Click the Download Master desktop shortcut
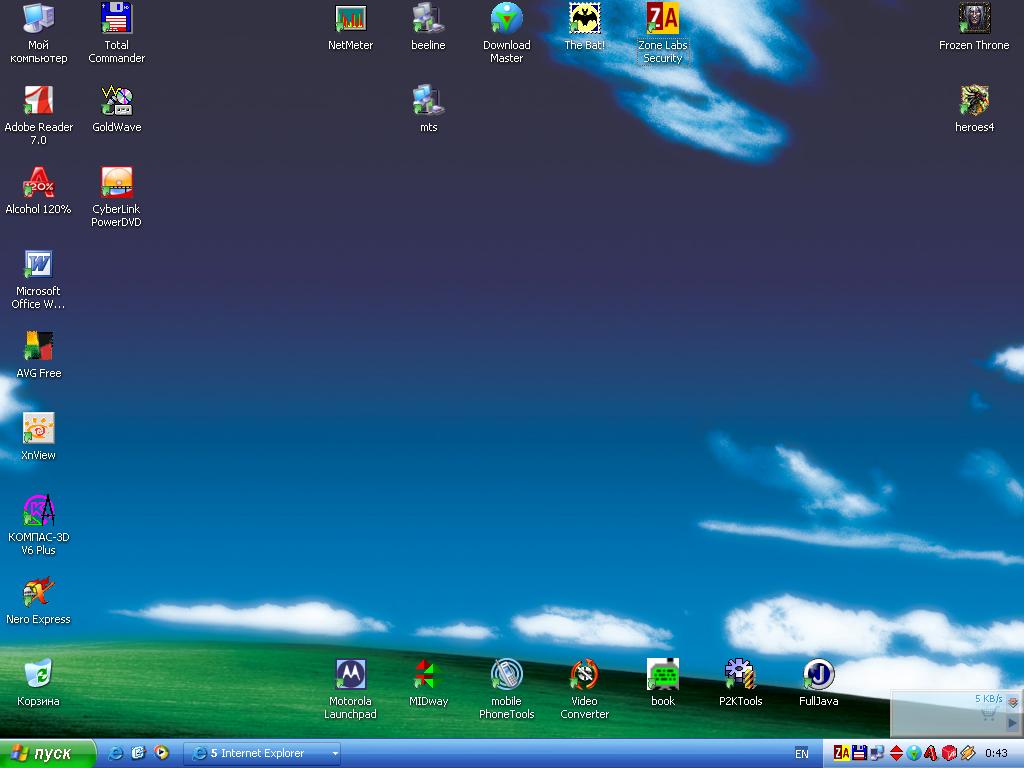The width and height of the screenshot is (1024, 768). pos(506,34)
